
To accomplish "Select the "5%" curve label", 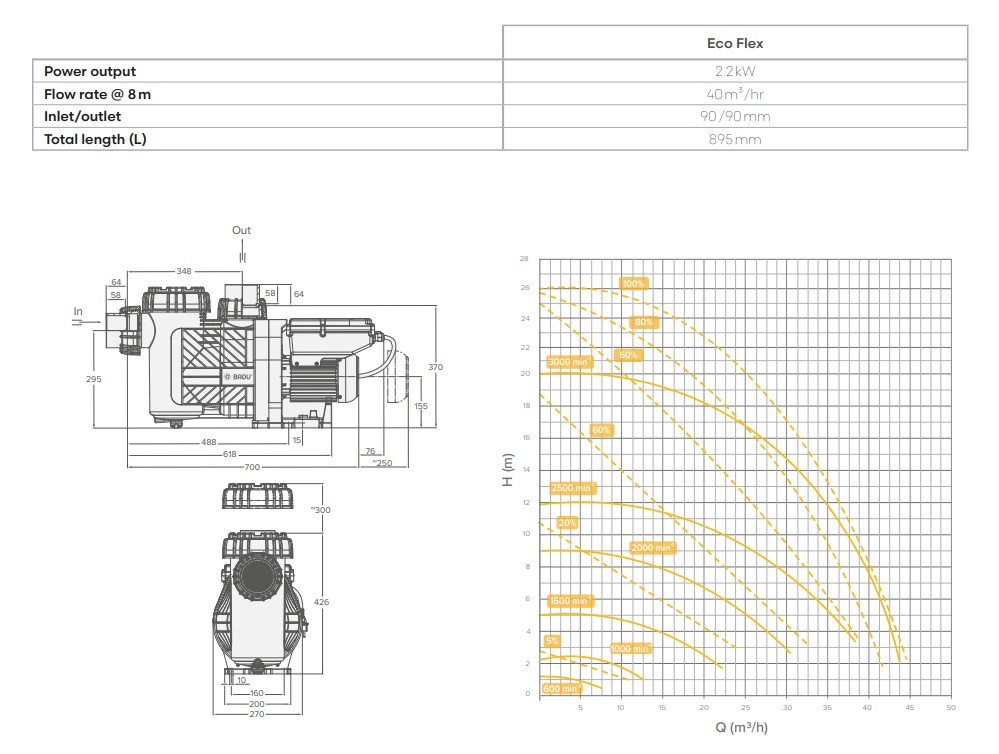I will [x=552, y=641].
